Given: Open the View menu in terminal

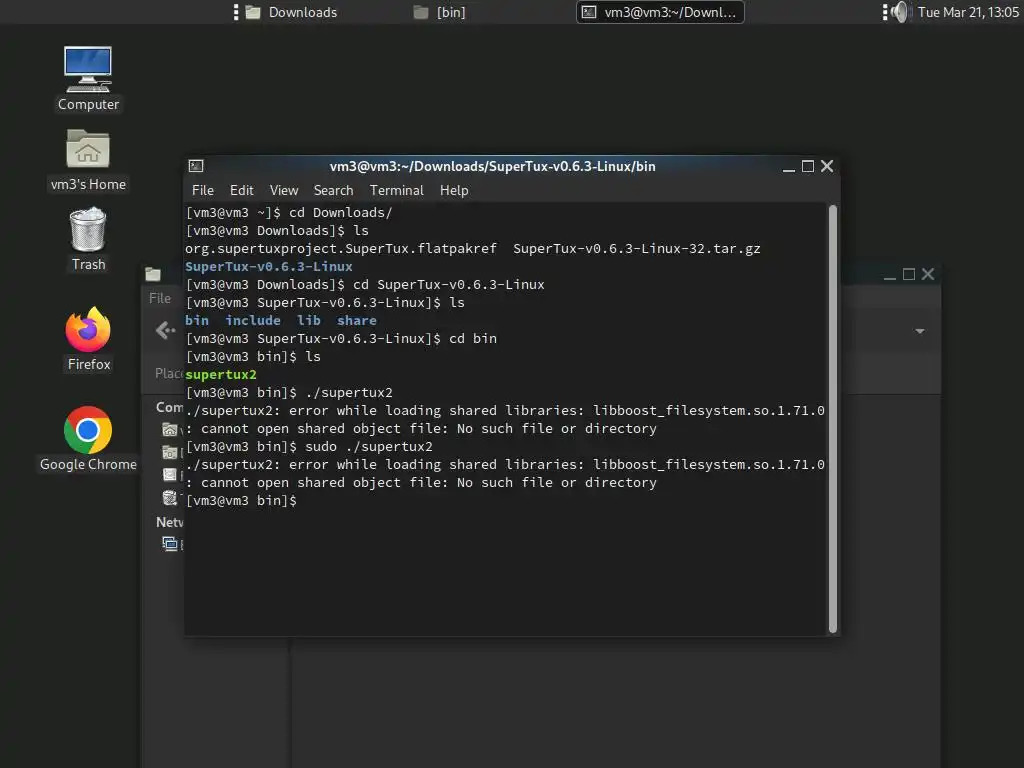Looking at the screenshot, I should click(284, 191).
